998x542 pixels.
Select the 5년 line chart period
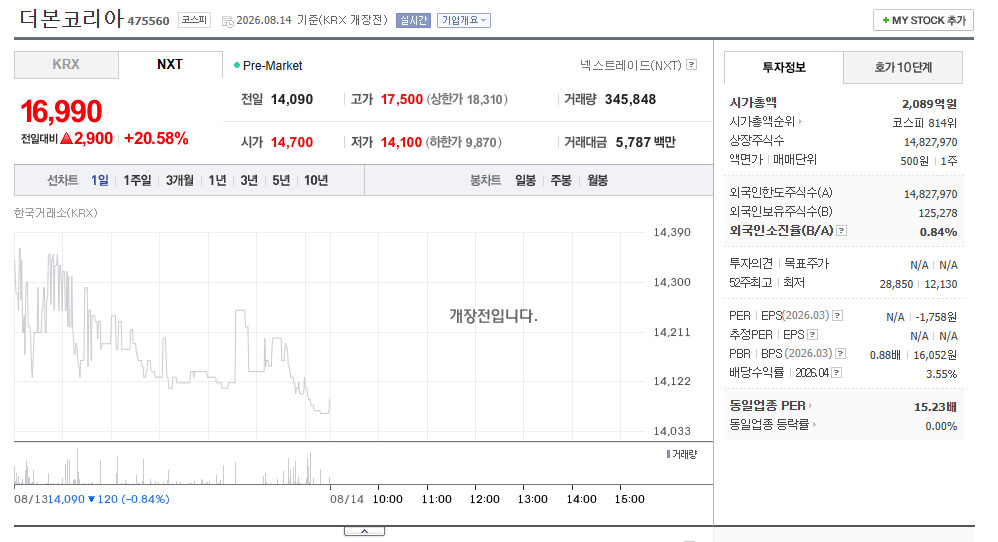[281, 181]
